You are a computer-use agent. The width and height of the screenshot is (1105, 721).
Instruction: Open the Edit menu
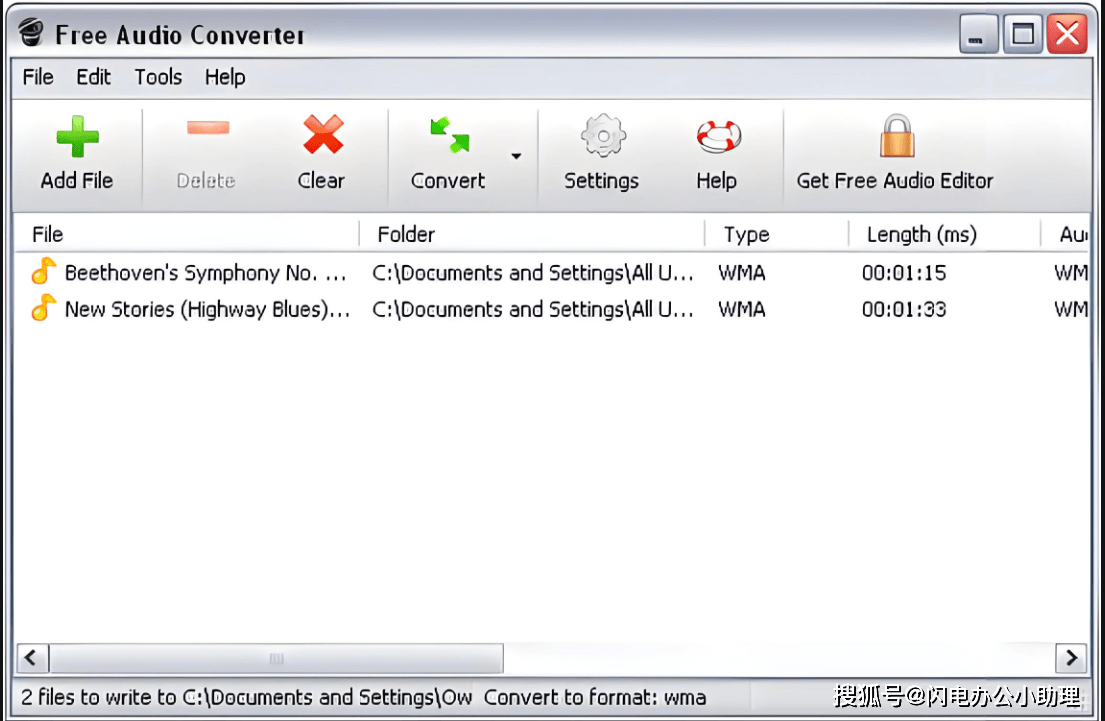pos(93,77)
